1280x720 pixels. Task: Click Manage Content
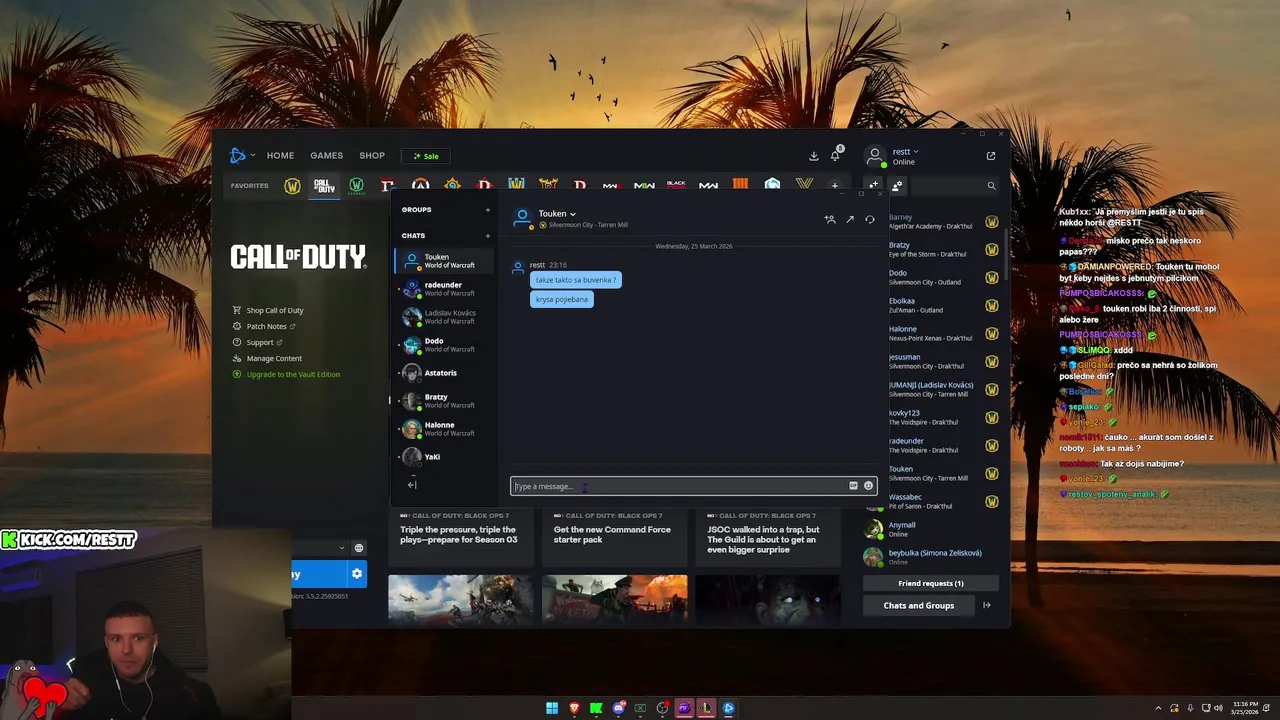[267, 358]
